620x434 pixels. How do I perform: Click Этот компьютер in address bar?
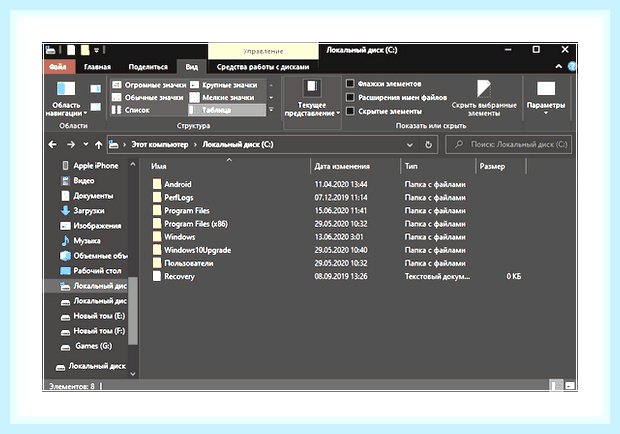point(160,145)
